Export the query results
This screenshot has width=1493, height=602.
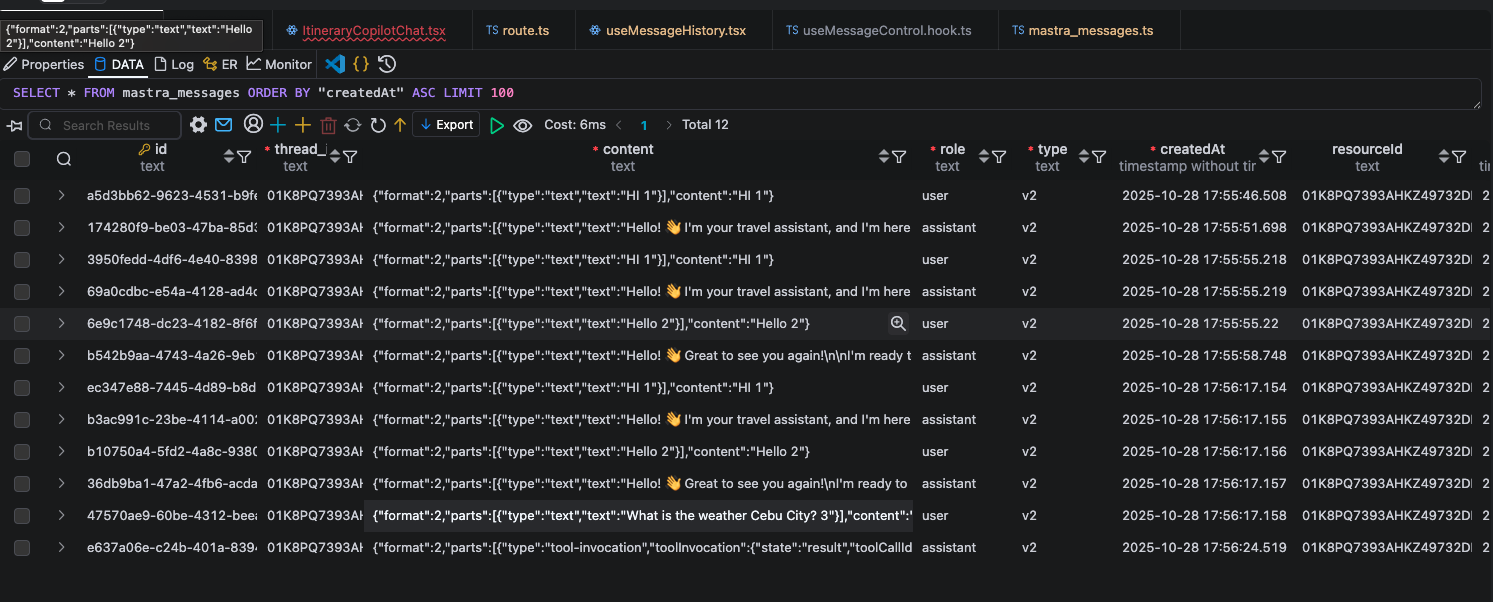[446, 125]
